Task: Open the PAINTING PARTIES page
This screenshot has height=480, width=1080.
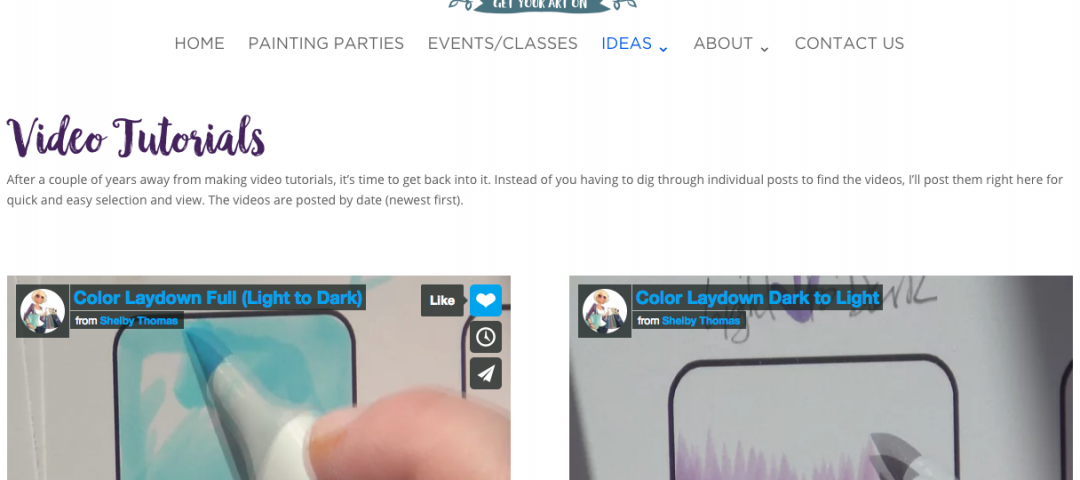Action: [326, 43]
